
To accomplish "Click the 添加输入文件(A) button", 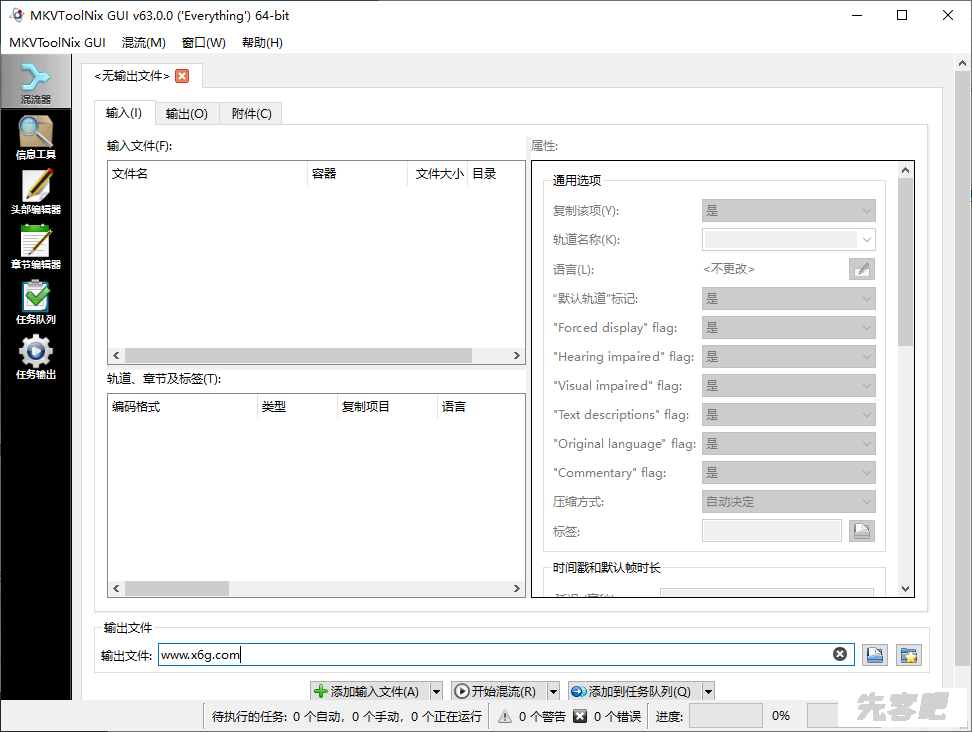I will [x=368, y=691].
